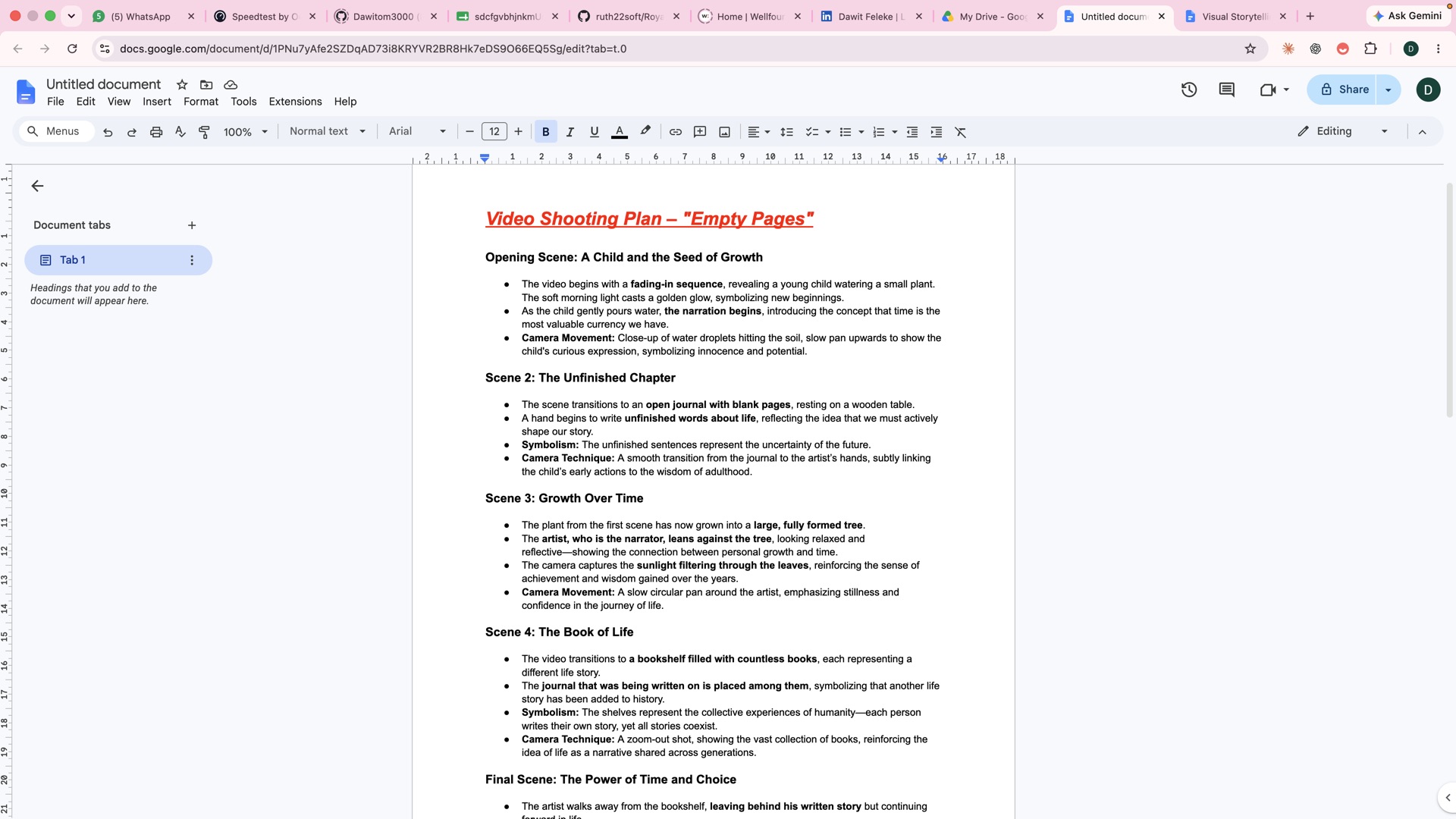Open the Extensions menu
Image resolution: width=1456 pixels, height=819 pixels.
[295, 102]
